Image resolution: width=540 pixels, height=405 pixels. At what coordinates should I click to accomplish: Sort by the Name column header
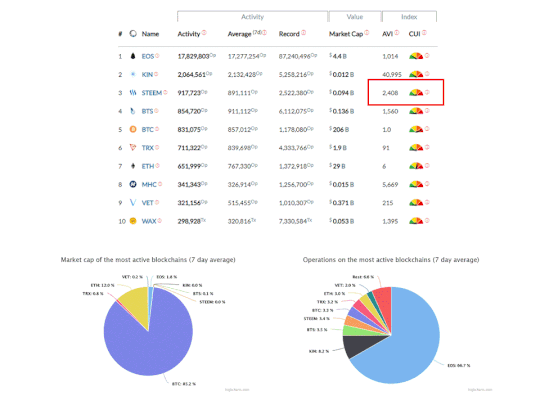150,34
